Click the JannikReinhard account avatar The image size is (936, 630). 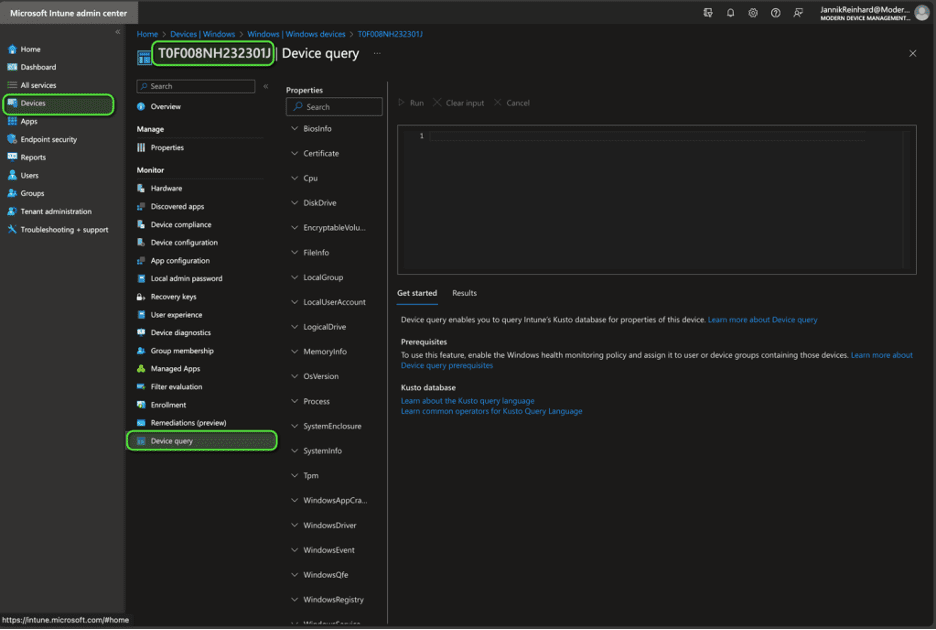(x=921, y=12)
